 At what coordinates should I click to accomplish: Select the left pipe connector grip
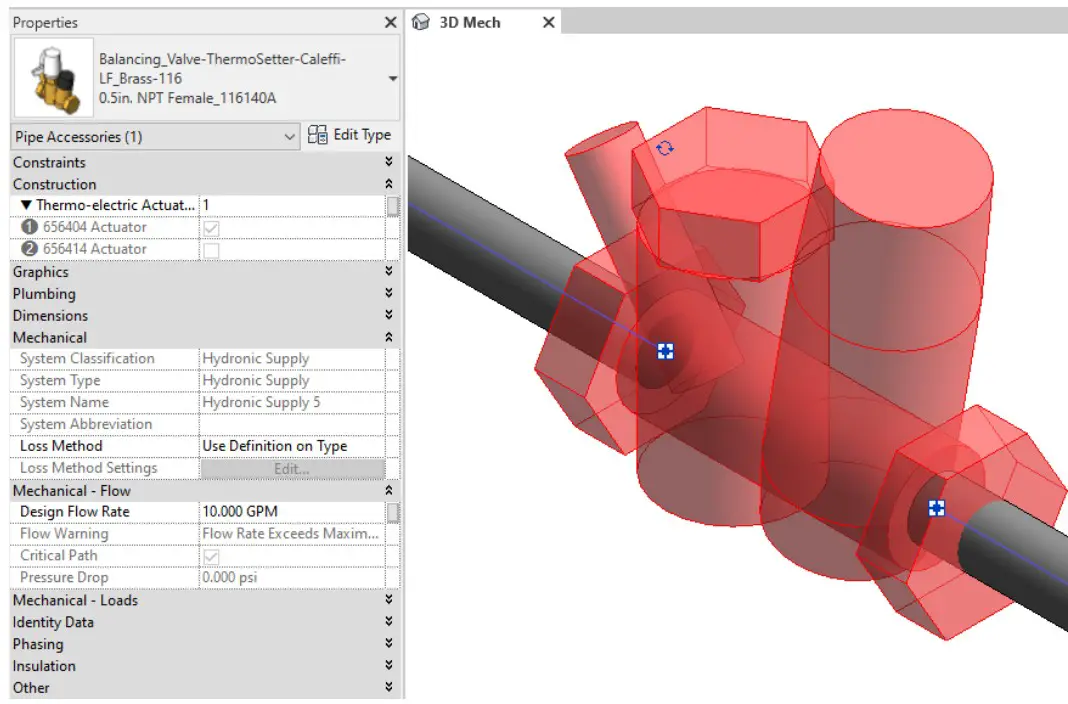(665, 351)
